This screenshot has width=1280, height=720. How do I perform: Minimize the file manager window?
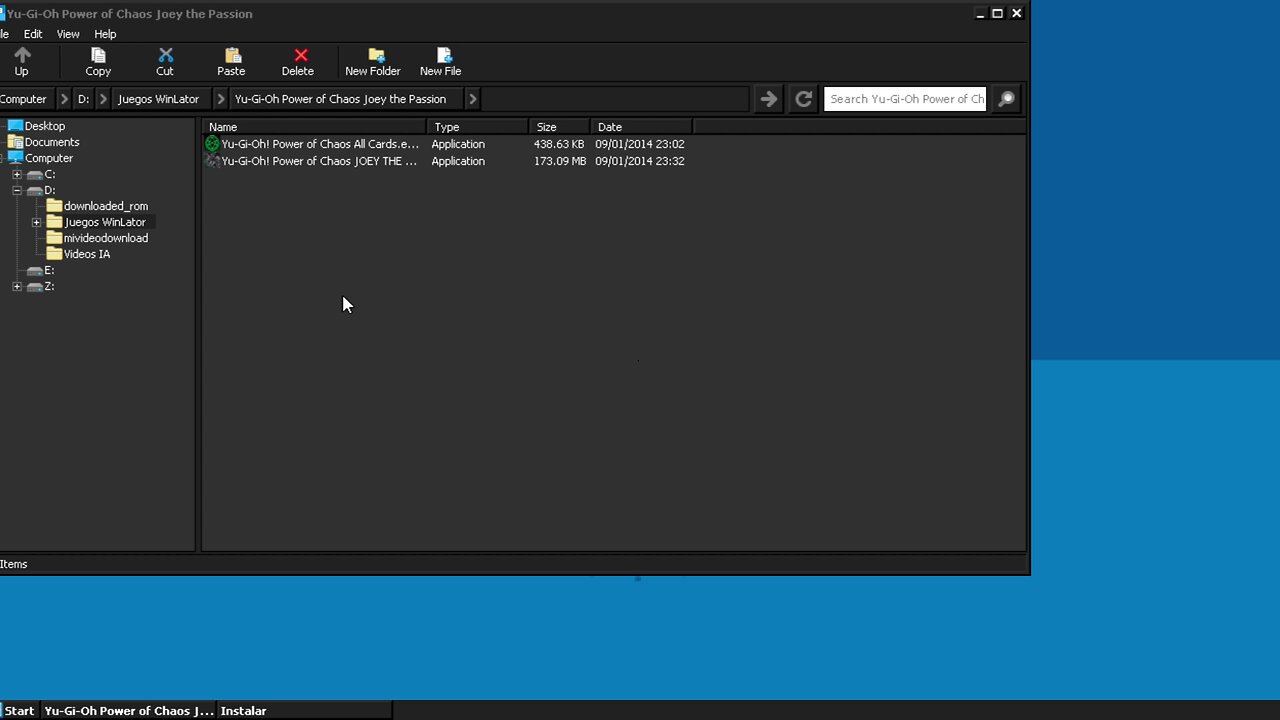click(x=980, y=13)
